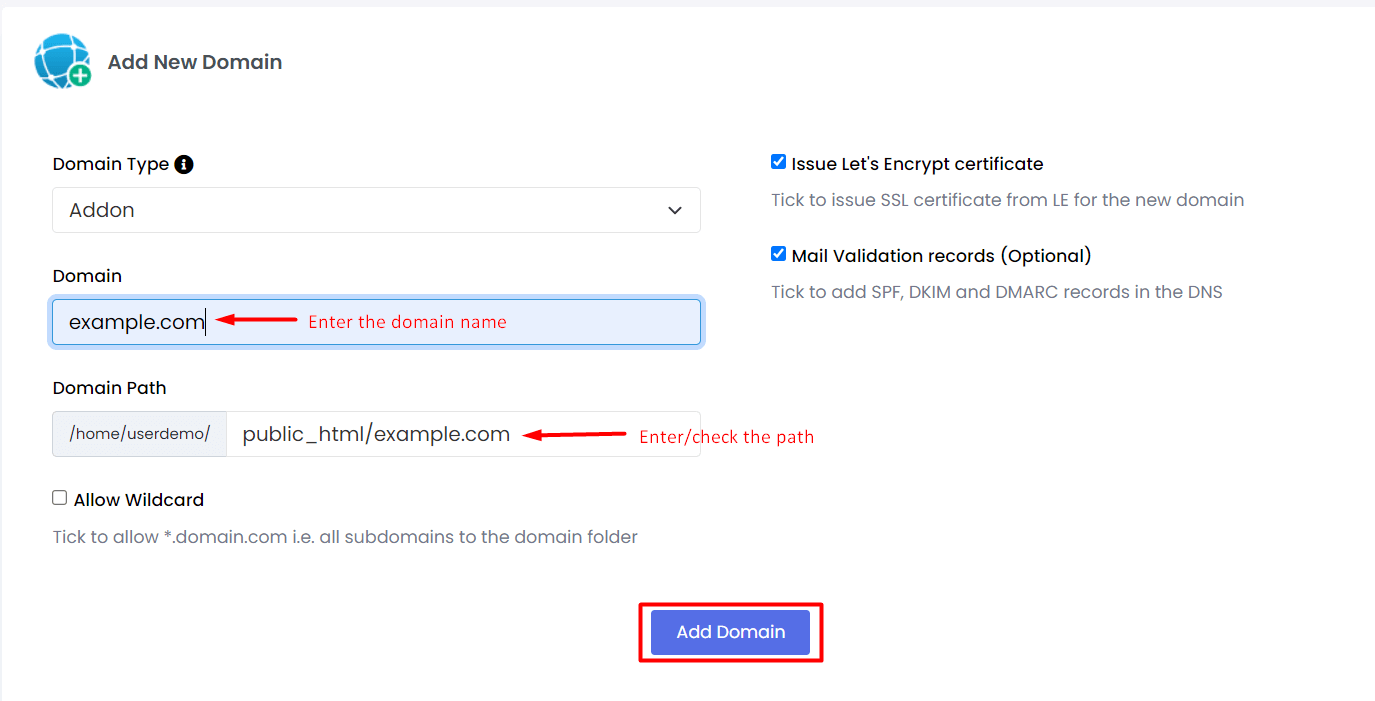Screen dimensions: 1375x701
Task: Click the globe Add New Domain icon
Action: point(63,61)
